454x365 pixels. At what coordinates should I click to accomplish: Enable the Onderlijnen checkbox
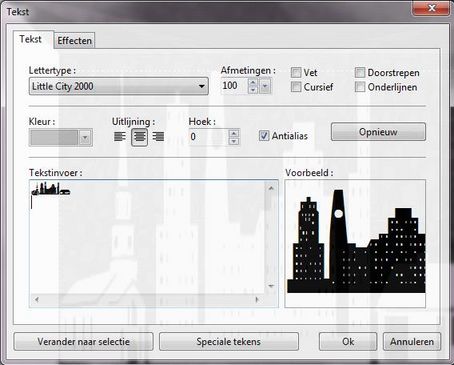[360, 87]
